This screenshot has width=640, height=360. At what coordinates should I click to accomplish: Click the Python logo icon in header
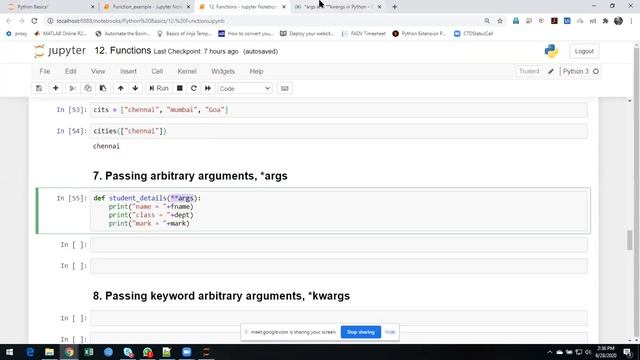coord(551,51)
